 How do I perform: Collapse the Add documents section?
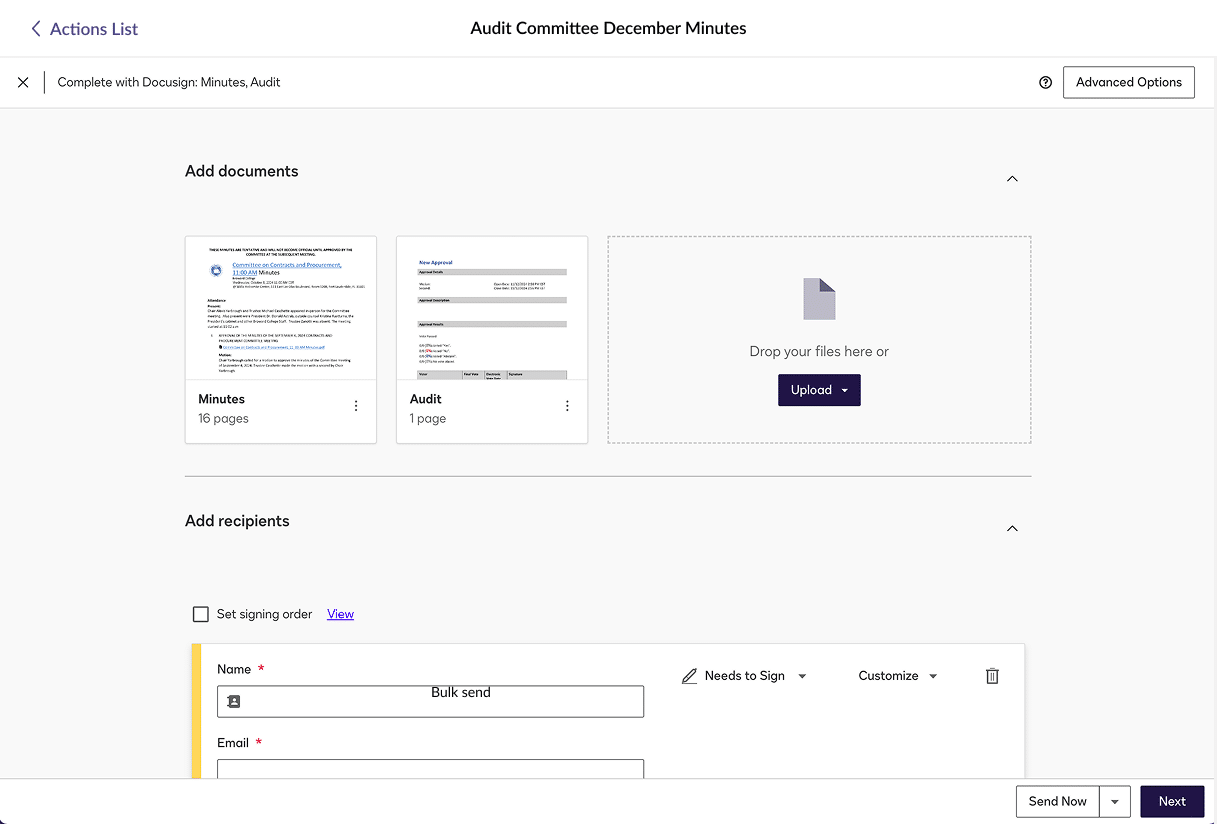[1012, 179]
